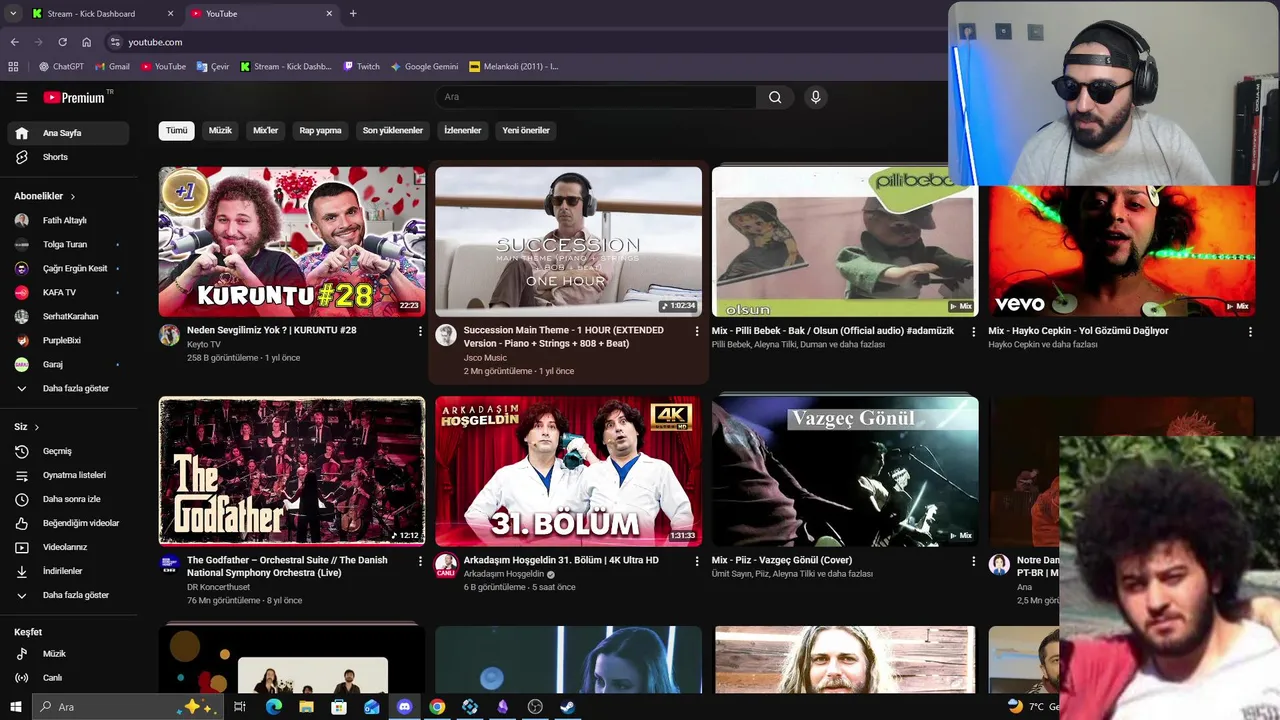
Task: Open the Windows Start menu
Action: click(x=15, y=707)
